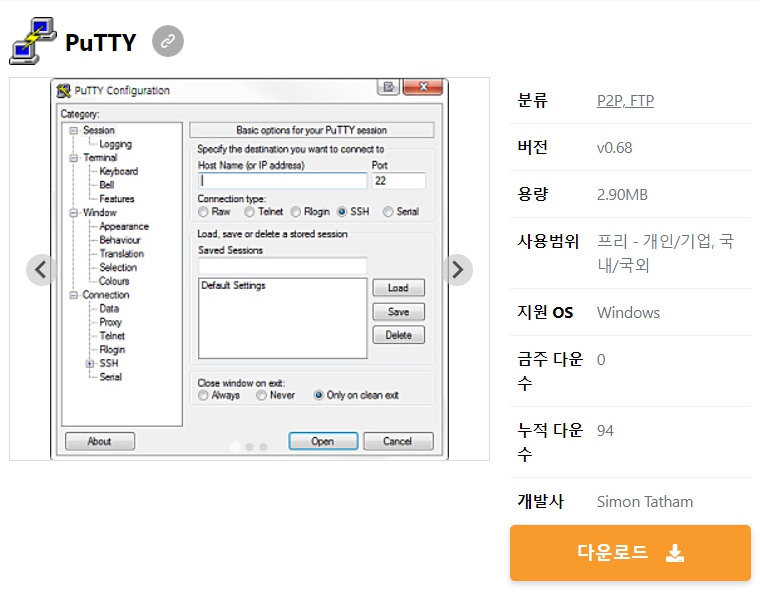
Task: Click the Delete session button
Action: [398, 335]
